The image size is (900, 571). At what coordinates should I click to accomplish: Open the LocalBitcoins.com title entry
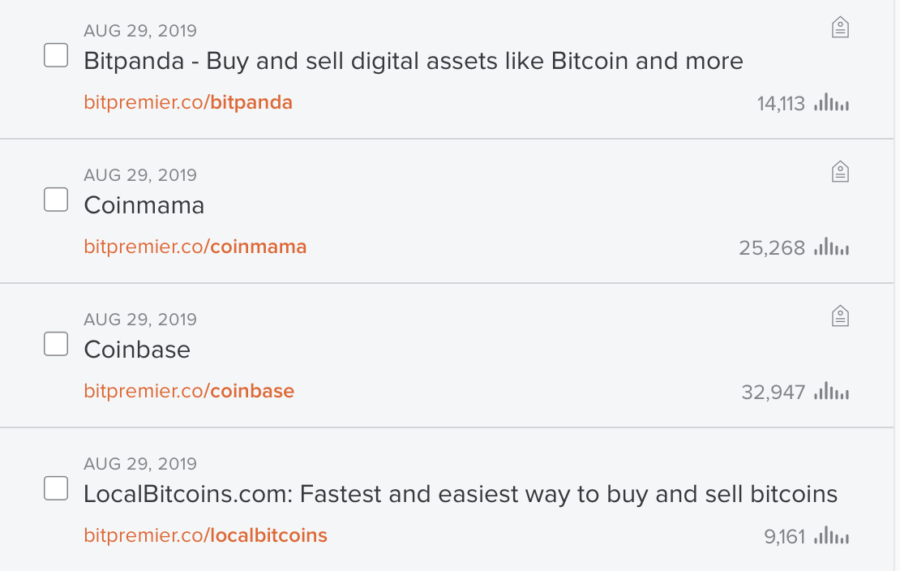[460, 494]
